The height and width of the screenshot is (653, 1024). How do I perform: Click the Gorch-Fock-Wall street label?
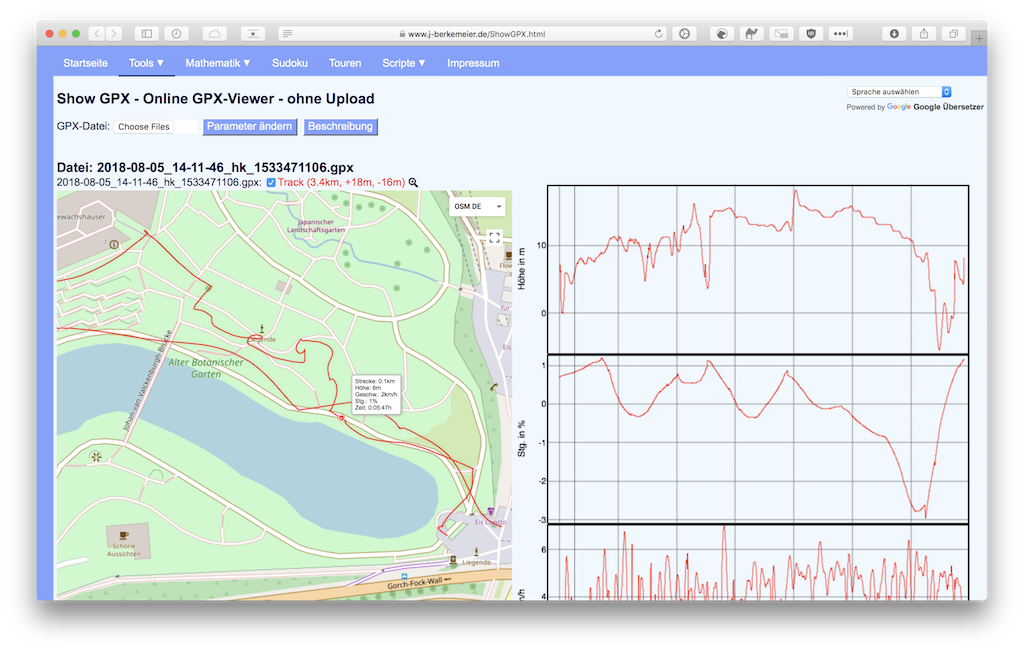point(415,582)
